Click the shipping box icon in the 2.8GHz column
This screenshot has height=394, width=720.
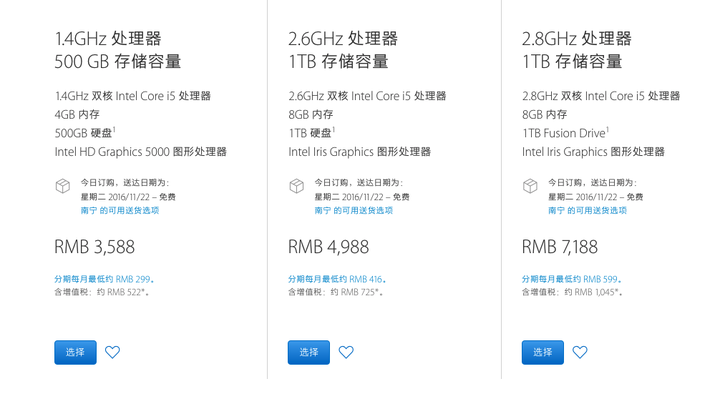530,186
